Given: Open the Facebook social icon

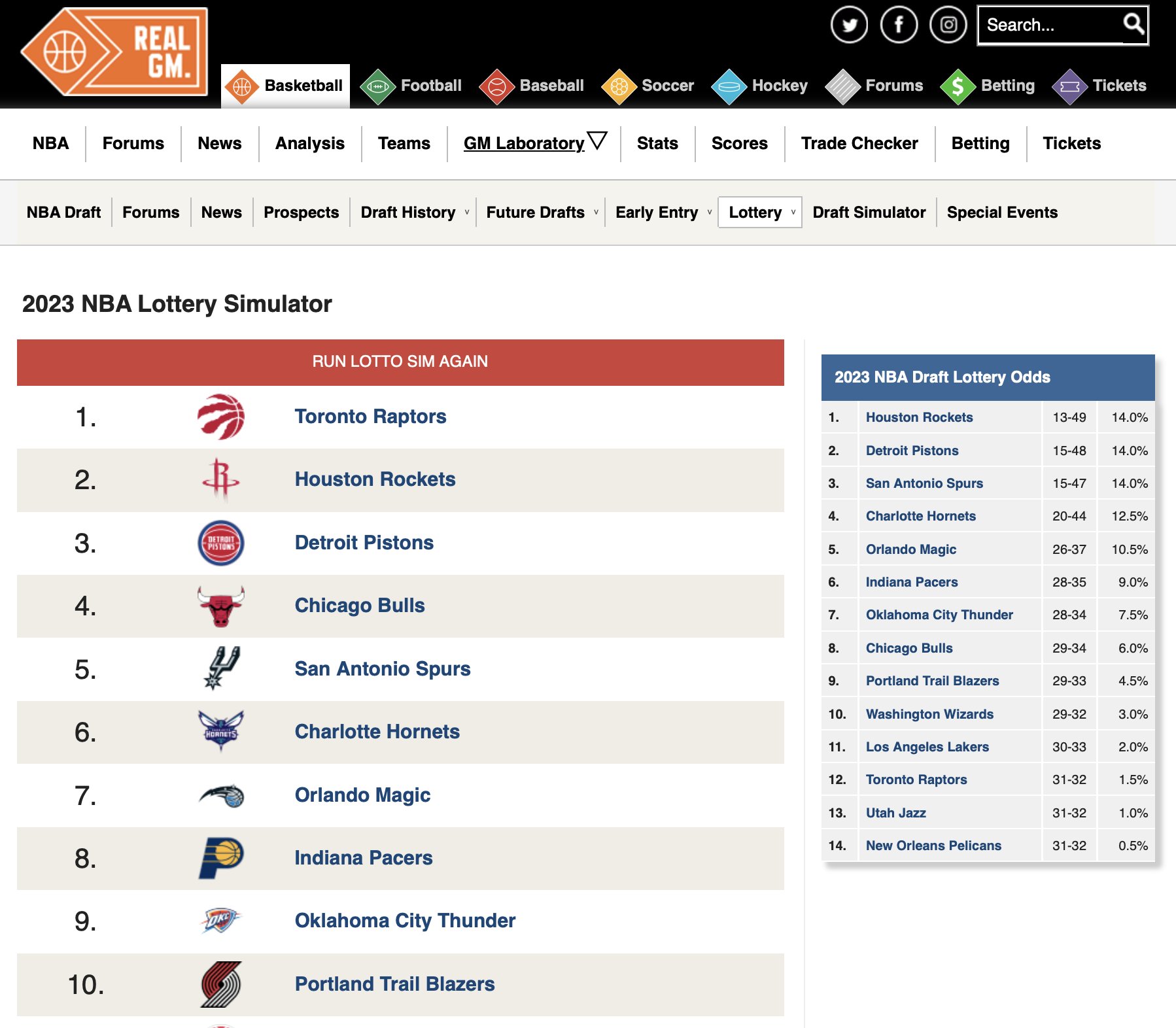Looking at the screenshot, I should pos(899,25).
